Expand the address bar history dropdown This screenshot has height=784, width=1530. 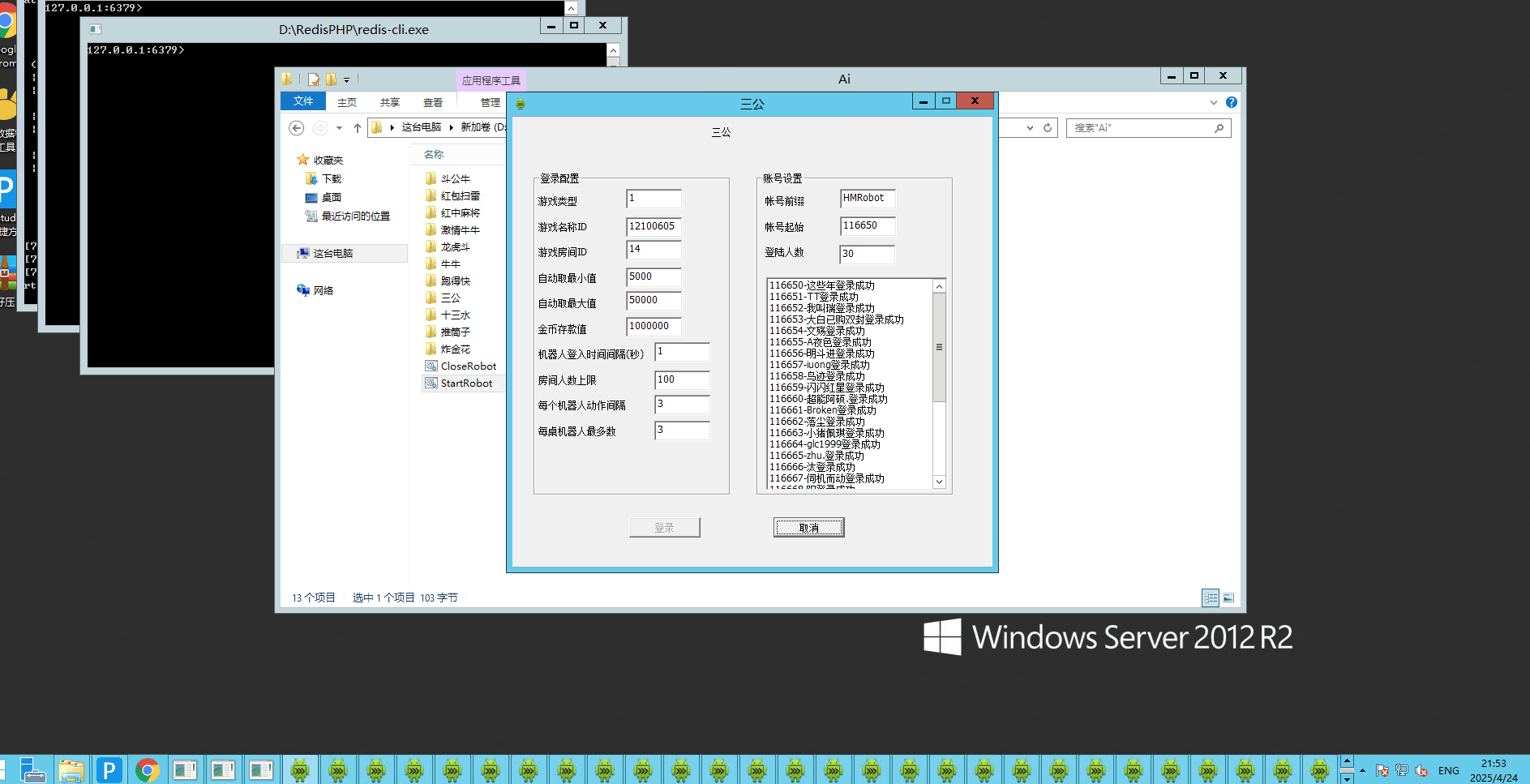pos(1030,128)
